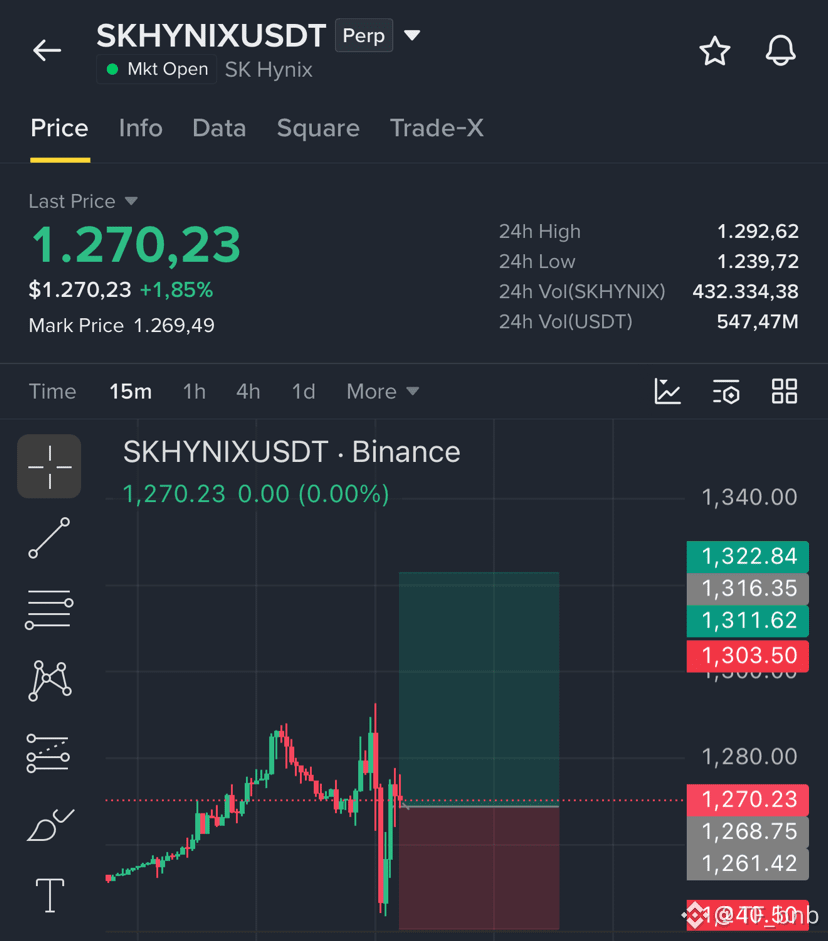Select the XABCD pattern tool
Image resolution: width=828 pixels, height=941 pixels.
[x=50, y=681]
